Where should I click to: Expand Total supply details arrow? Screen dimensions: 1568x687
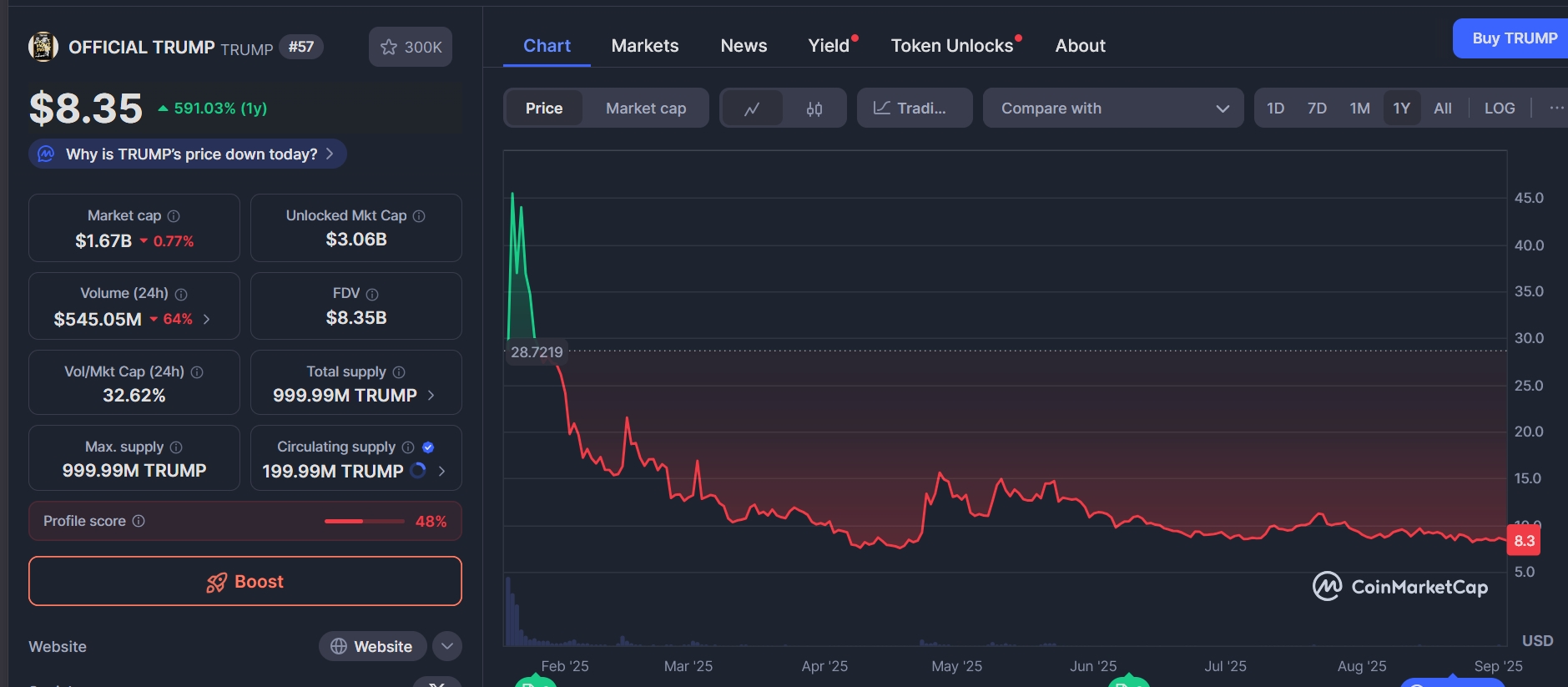[x=431, y=396]
